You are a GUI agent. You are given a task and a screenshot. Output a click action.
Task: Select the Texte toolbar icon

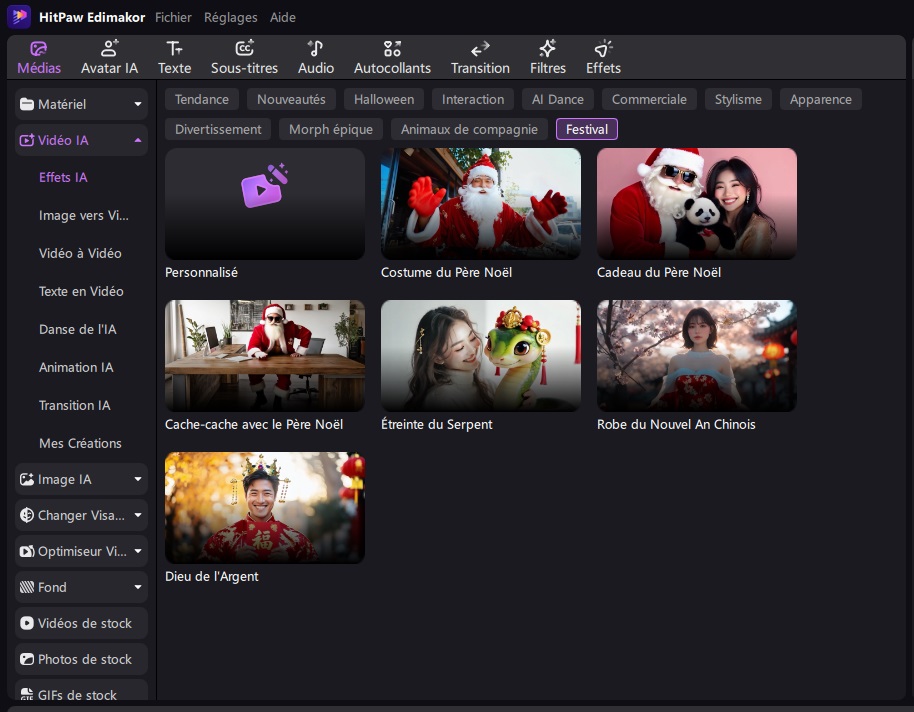(x=174, y=58)
